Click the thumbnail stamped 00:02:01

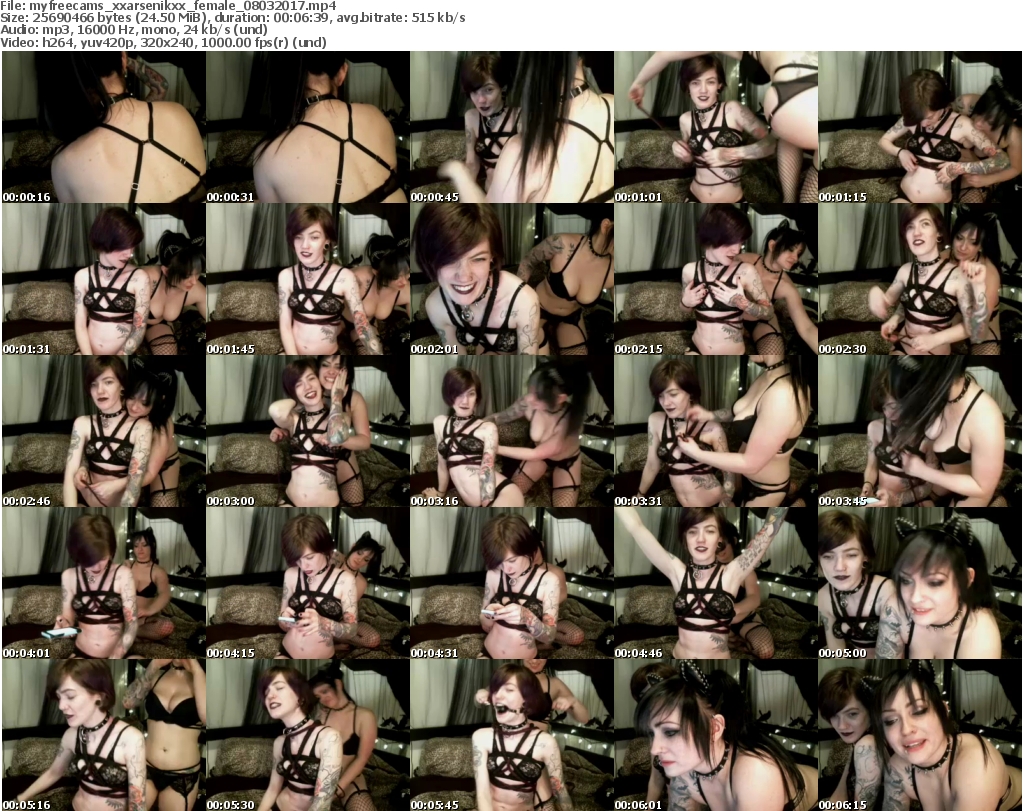512,279
